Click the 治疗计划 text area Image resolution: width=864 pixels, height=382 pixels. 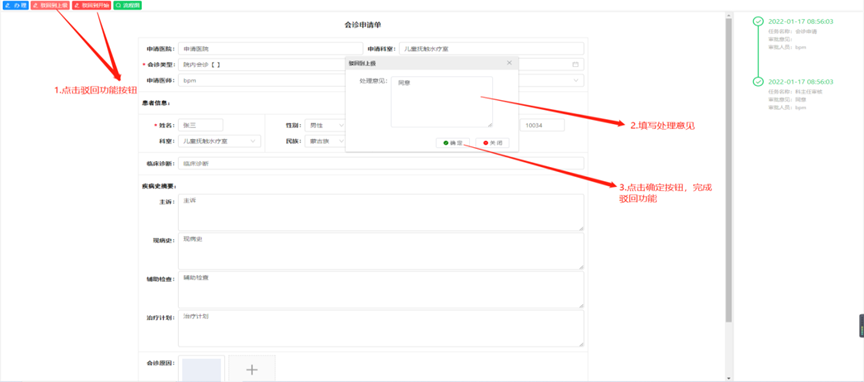point(381,329)
